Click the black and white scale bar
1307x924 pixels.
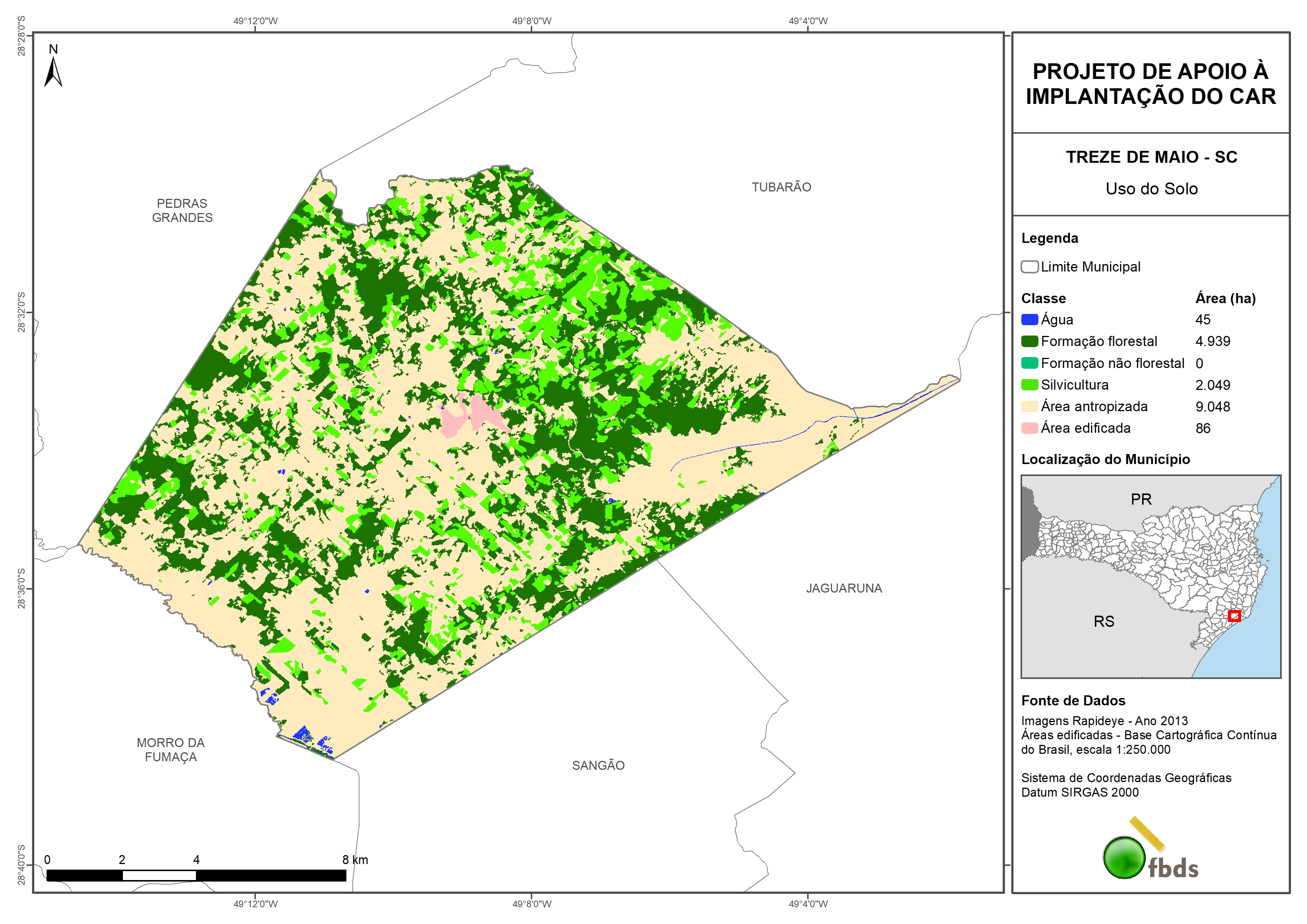pyautogui.click(x=196, y=875)
